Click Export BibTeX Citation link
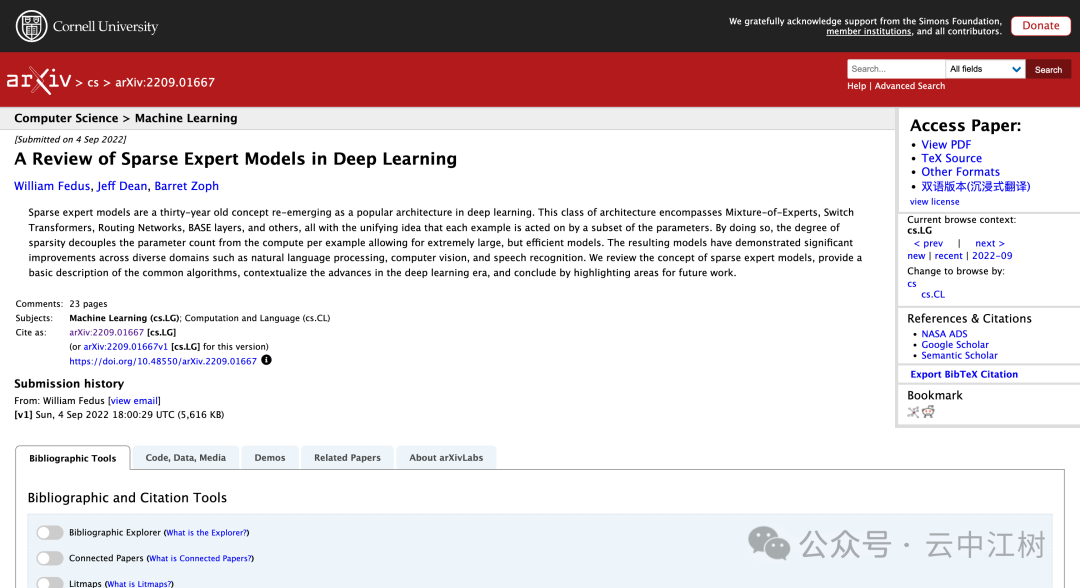The image size is (1080, 588). (x=964, y=374)
